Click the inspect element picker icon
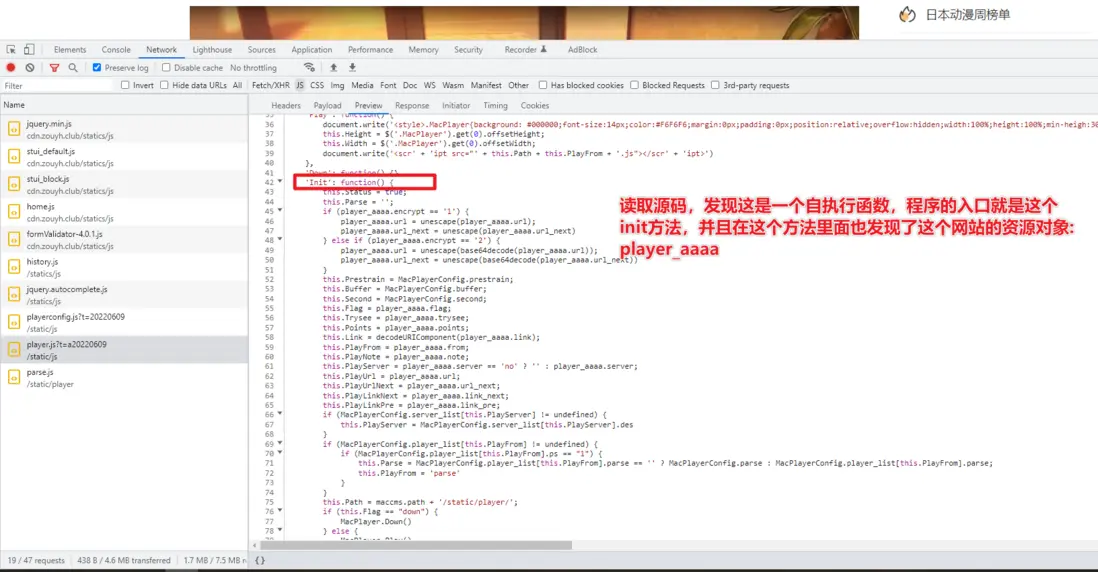 coord(11,50)
